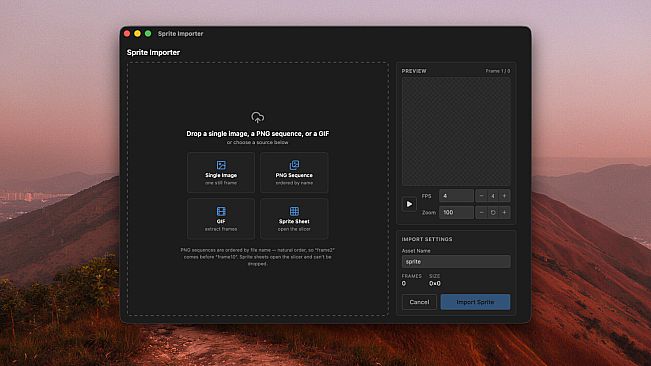This screenshot has height=366, width=651.
Task: Click the cloud upload icon in the drop zone
Action: 257,117
